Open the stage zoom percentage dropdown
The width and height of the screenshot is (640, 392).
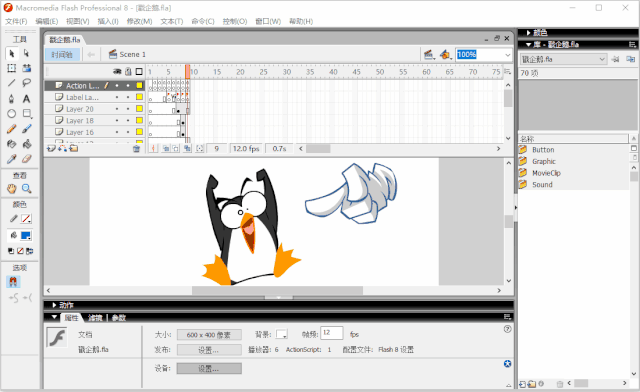pyautogui.click(x=508, y=55)
